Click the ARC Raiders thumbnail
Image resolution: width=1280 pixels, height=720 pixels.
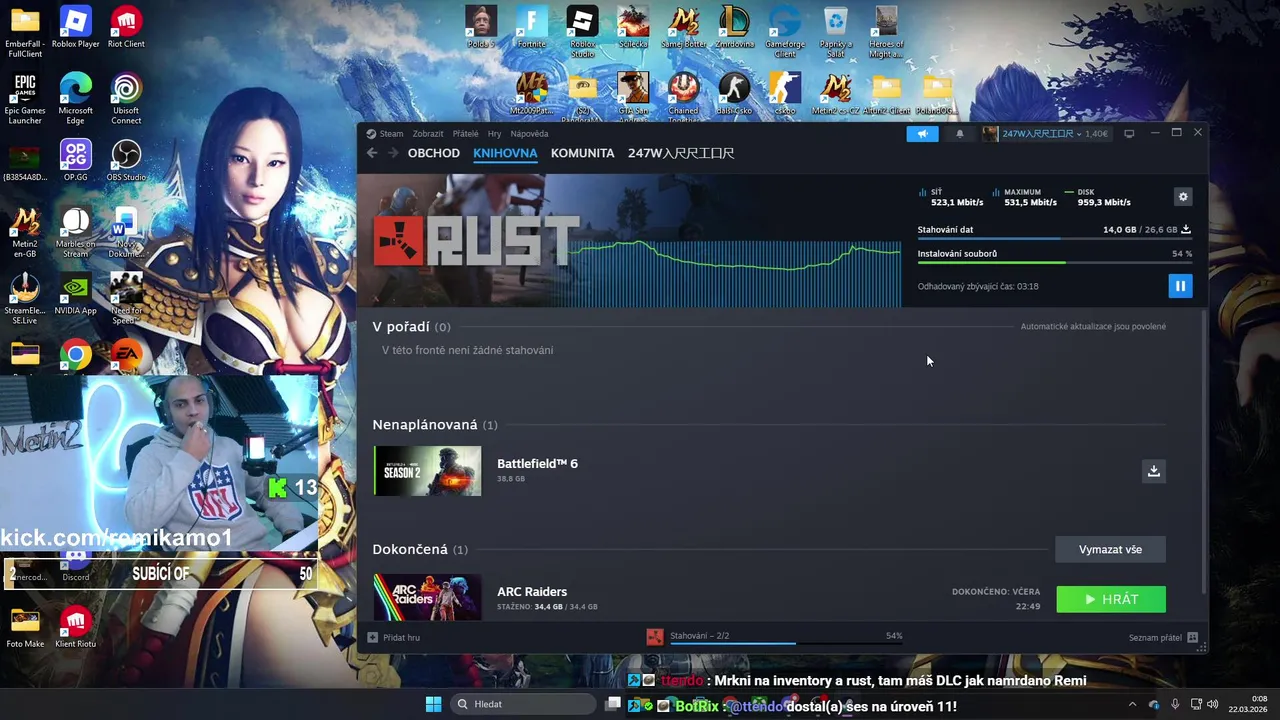pos(427,597)
